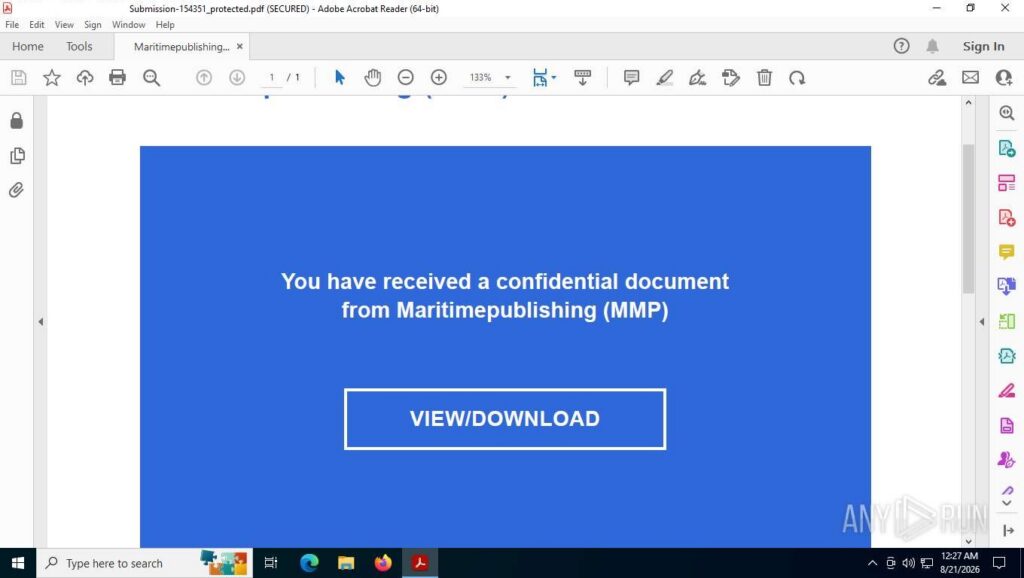1024x578 pixels.
Task: Open the Sign menu
Action: (x=93, y=25)
